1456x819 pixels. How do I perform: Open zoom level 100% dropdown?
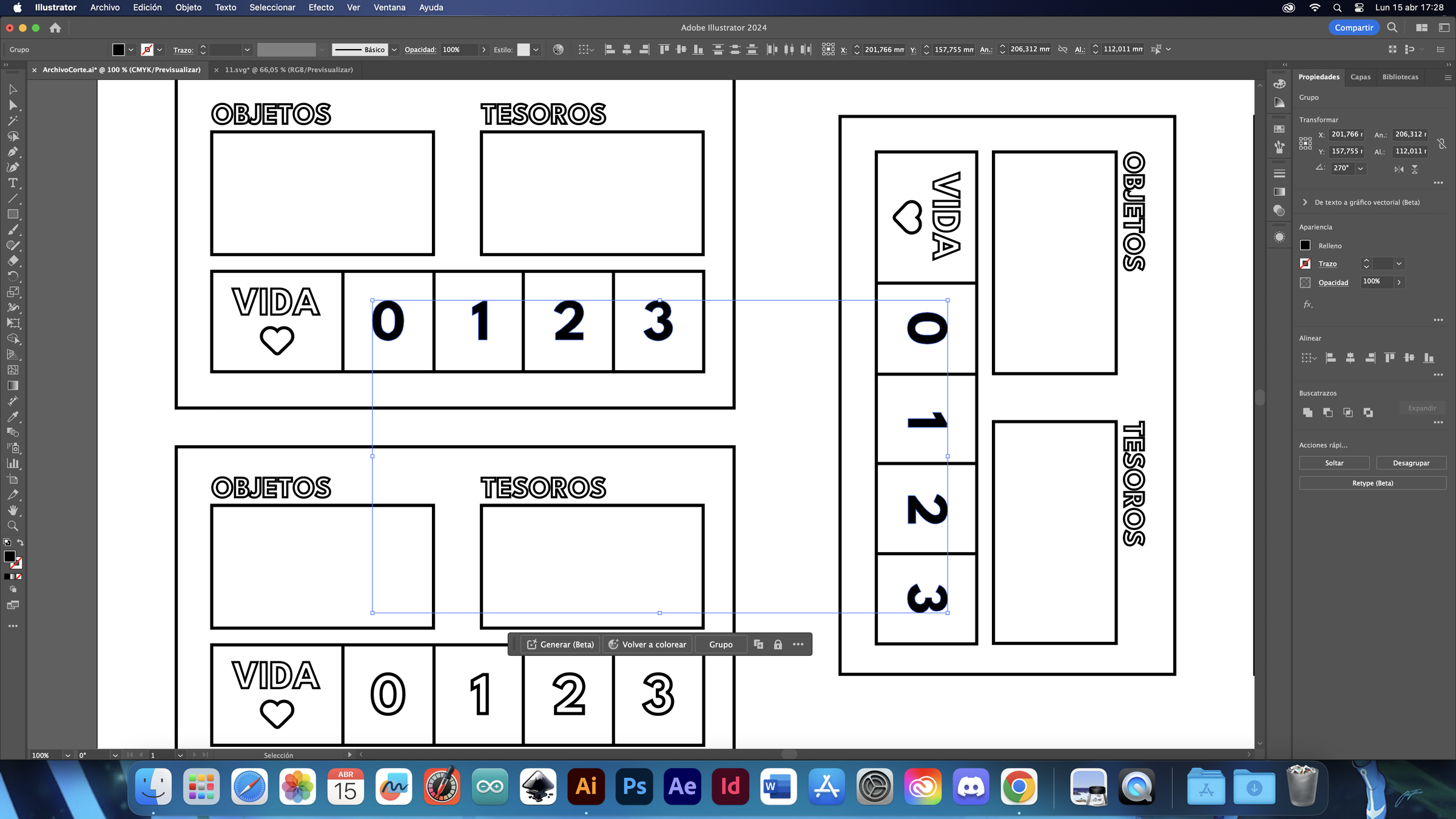67,755
